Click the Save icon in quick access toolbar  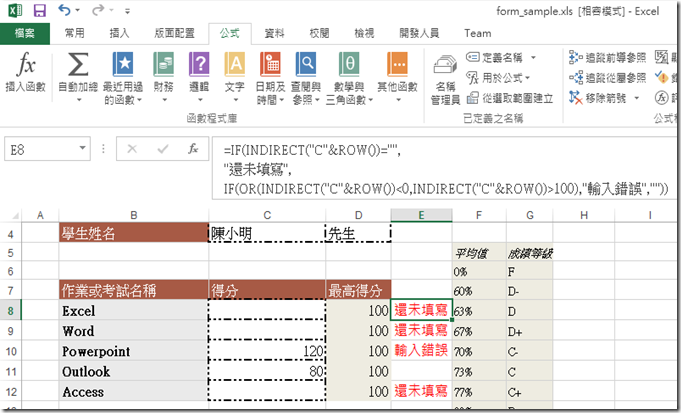40,10
